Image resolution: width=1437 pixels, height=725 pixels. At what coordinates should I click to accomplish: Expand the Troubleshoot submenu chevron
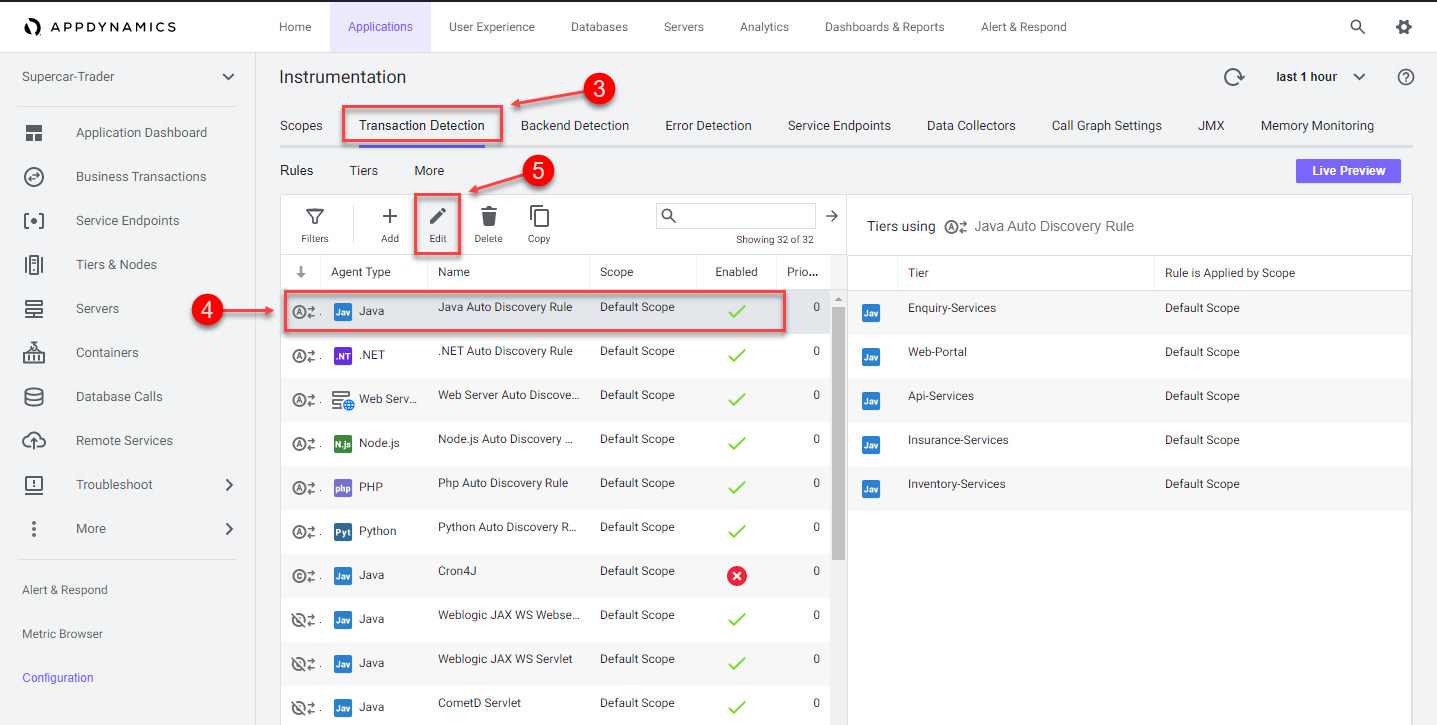pyautogui.click(x=229, y=485)
